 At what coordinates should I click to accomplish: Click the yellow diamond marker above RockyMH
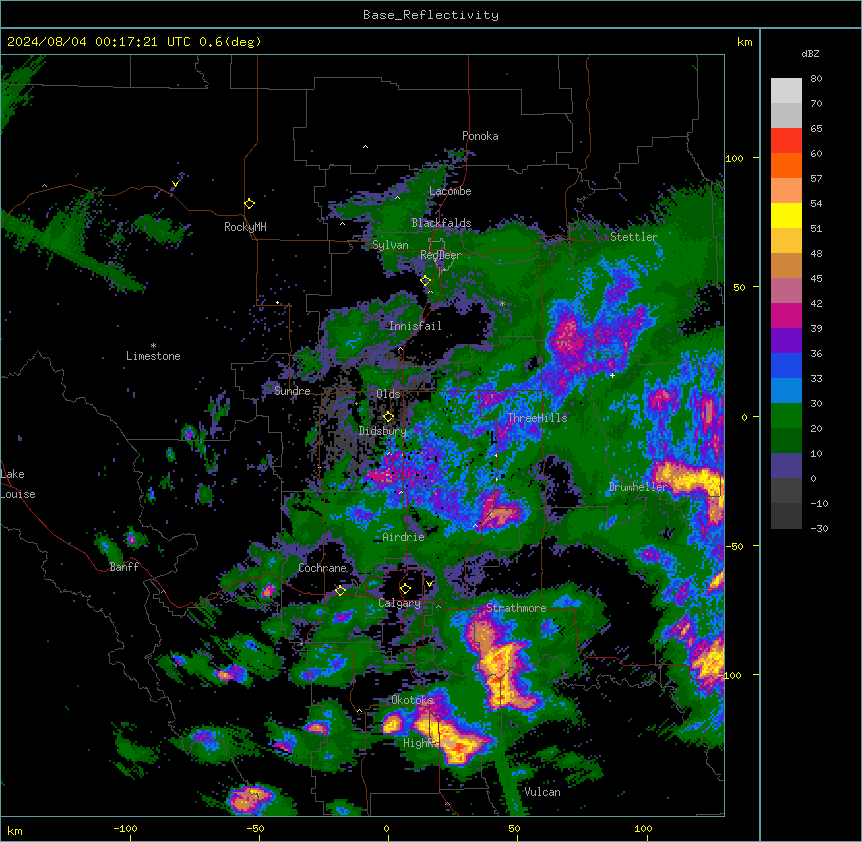tap(249, 204)
